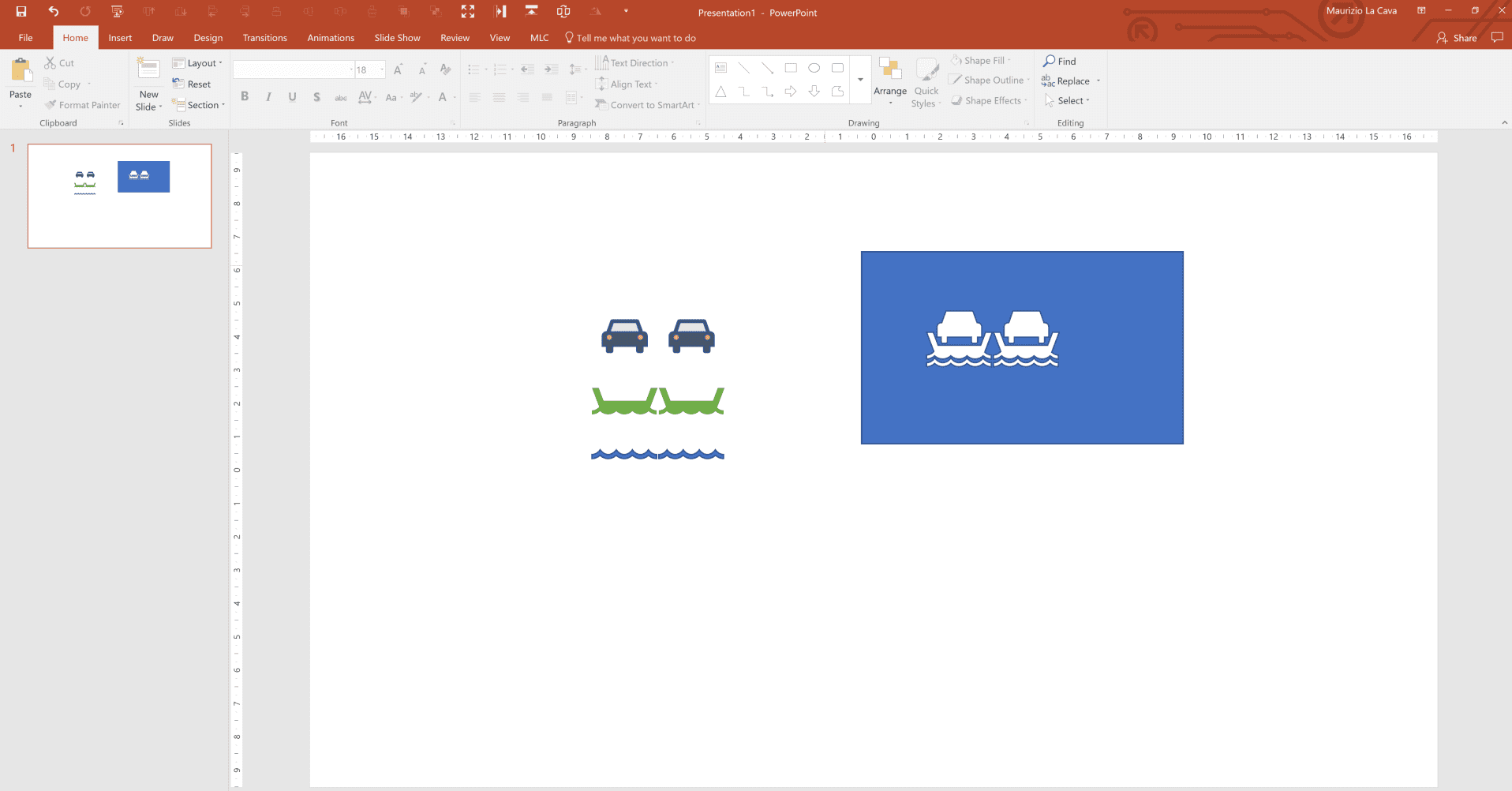
Task: Select the Rectangle shape tool
Action: [792, 68]
